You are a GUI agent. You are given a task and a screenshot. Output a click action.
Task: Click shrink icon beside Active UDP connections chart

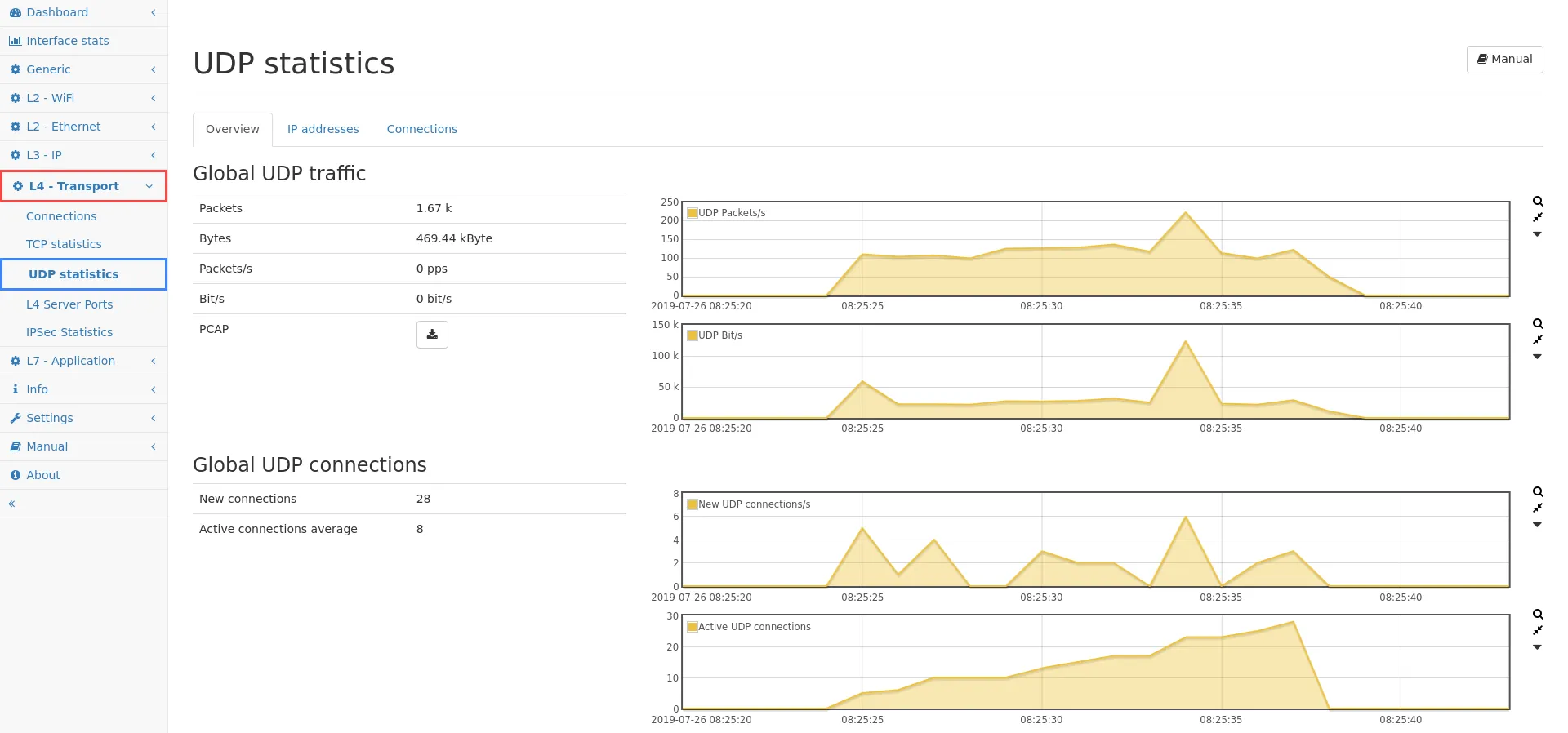(1538, 630)
